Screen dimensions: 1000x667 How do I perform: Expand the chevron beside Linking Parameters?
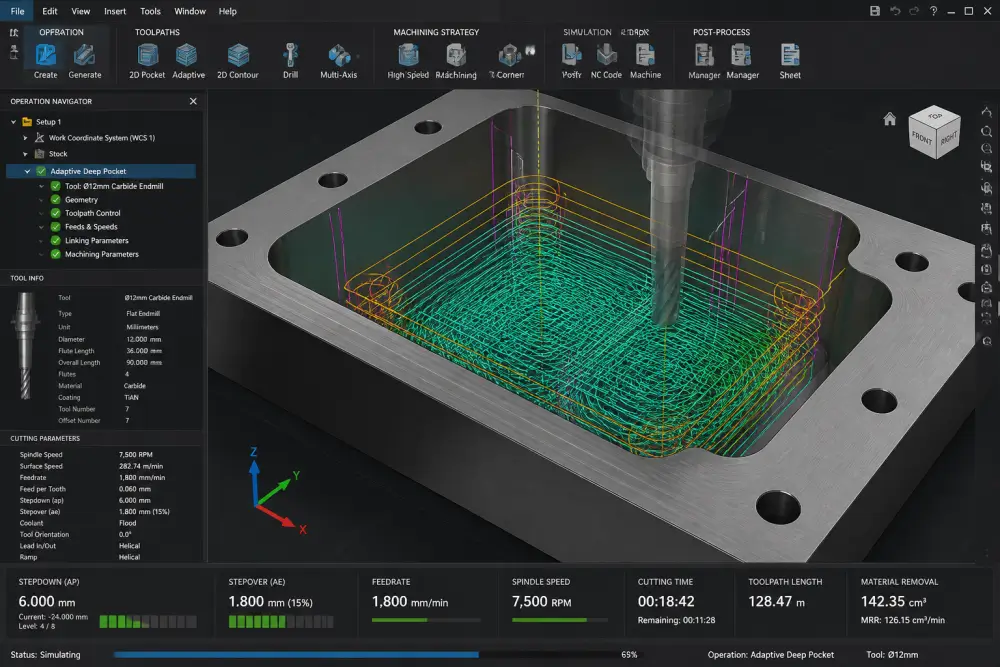(41, 240)
